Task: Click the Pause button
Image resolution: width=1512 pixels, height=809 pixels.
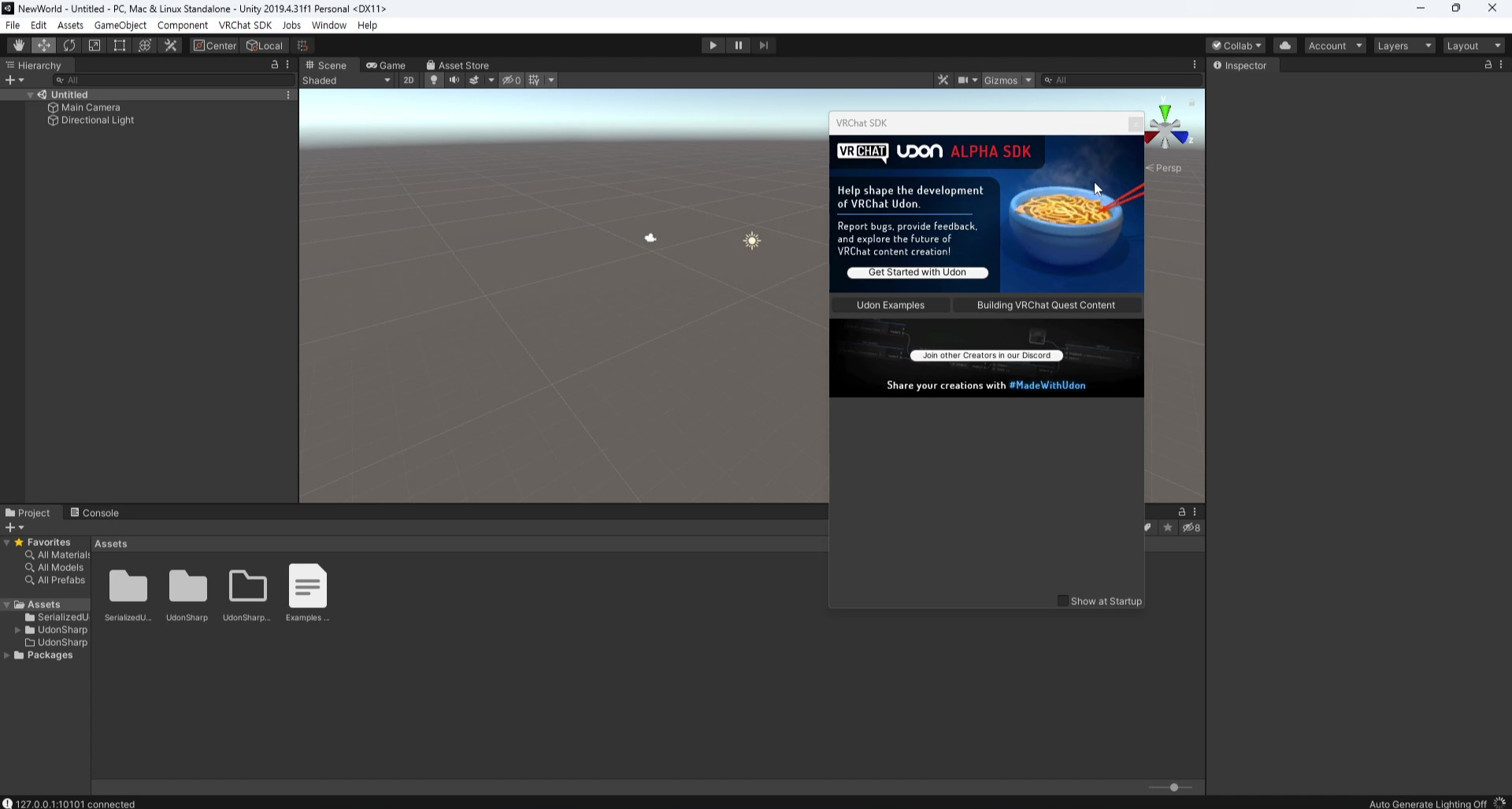Action: click(x=738, y=46)
